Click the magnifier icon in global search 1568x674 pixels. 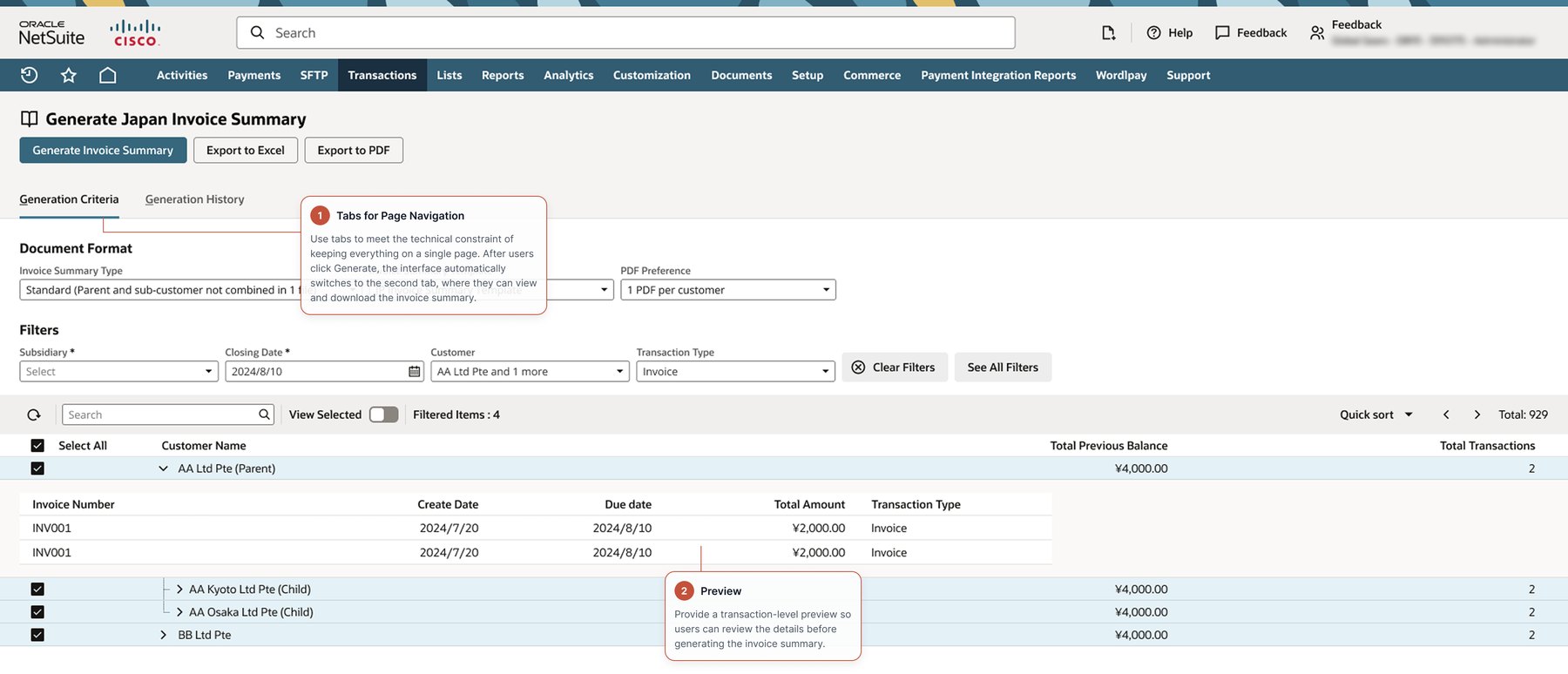click(x=257, y=32)
